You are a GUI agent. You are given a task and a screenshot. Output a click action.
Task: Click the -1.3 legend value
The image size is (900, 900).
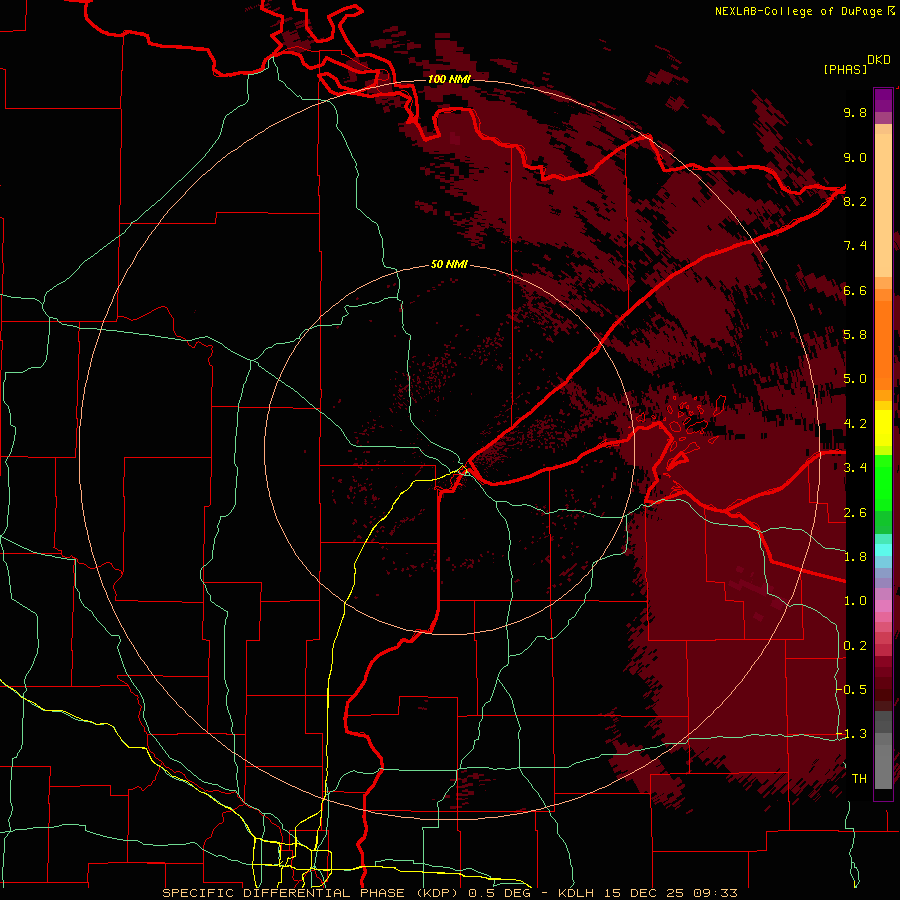click(x=852, y=734)
